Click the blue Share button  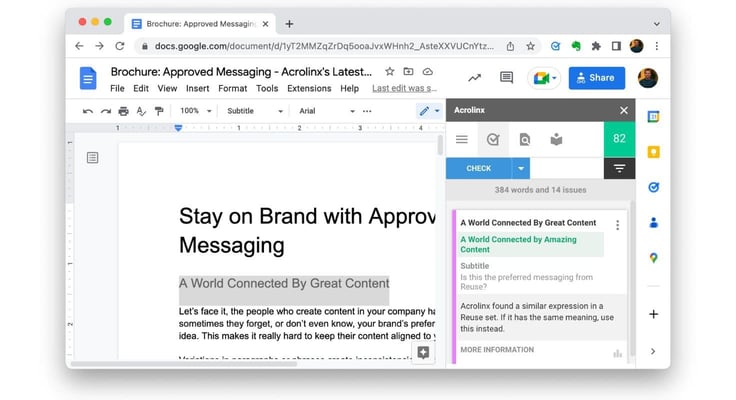pos(597,78)
